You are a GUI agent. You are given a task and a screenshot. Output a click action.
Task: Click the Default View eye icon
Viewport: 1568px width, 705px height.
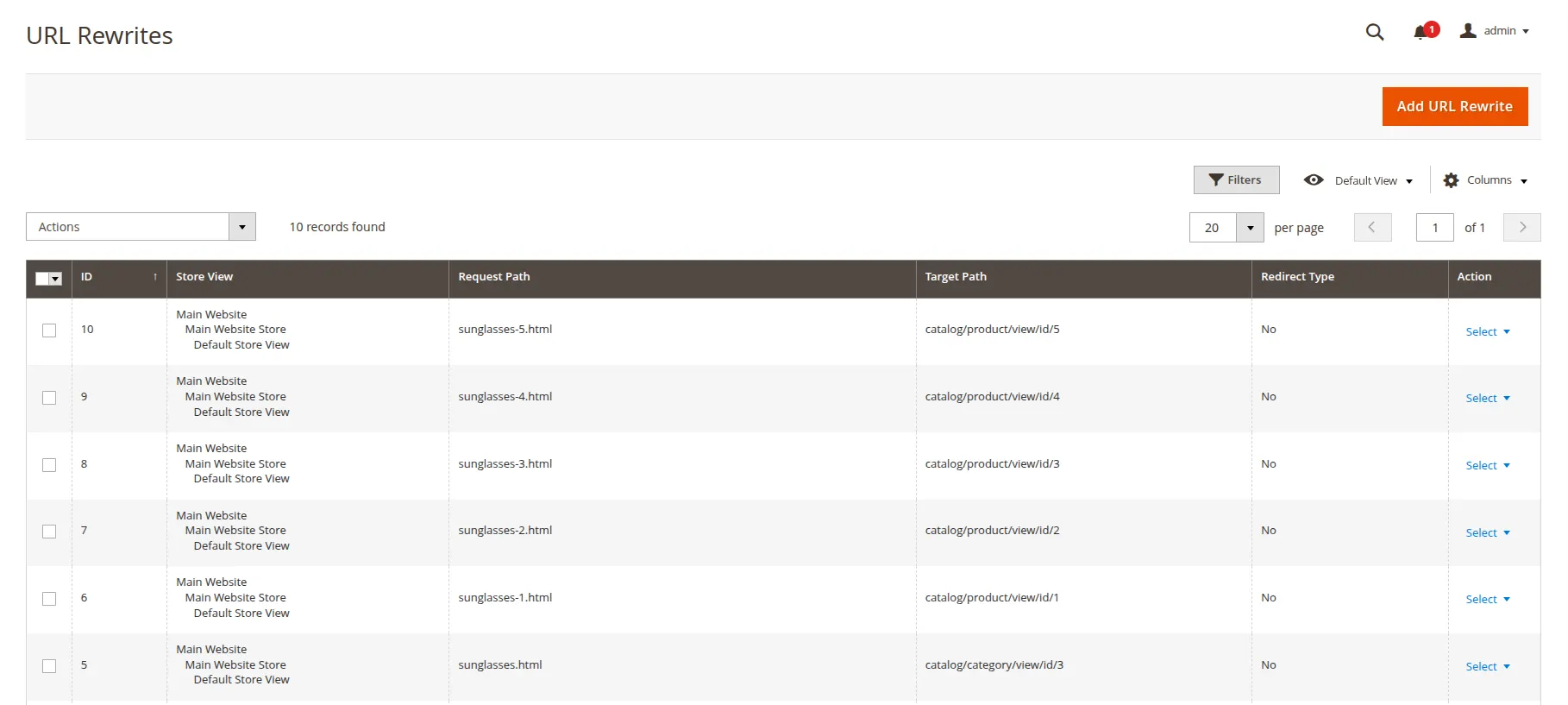point(1314,180)
